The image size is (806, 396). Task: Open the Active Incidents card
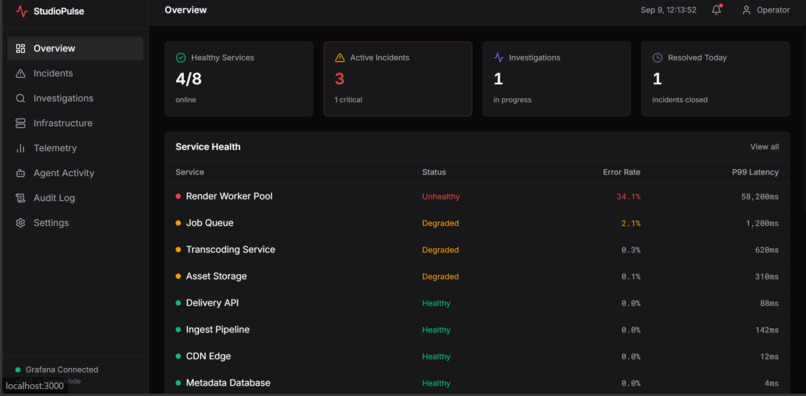[x=398, y=79]
